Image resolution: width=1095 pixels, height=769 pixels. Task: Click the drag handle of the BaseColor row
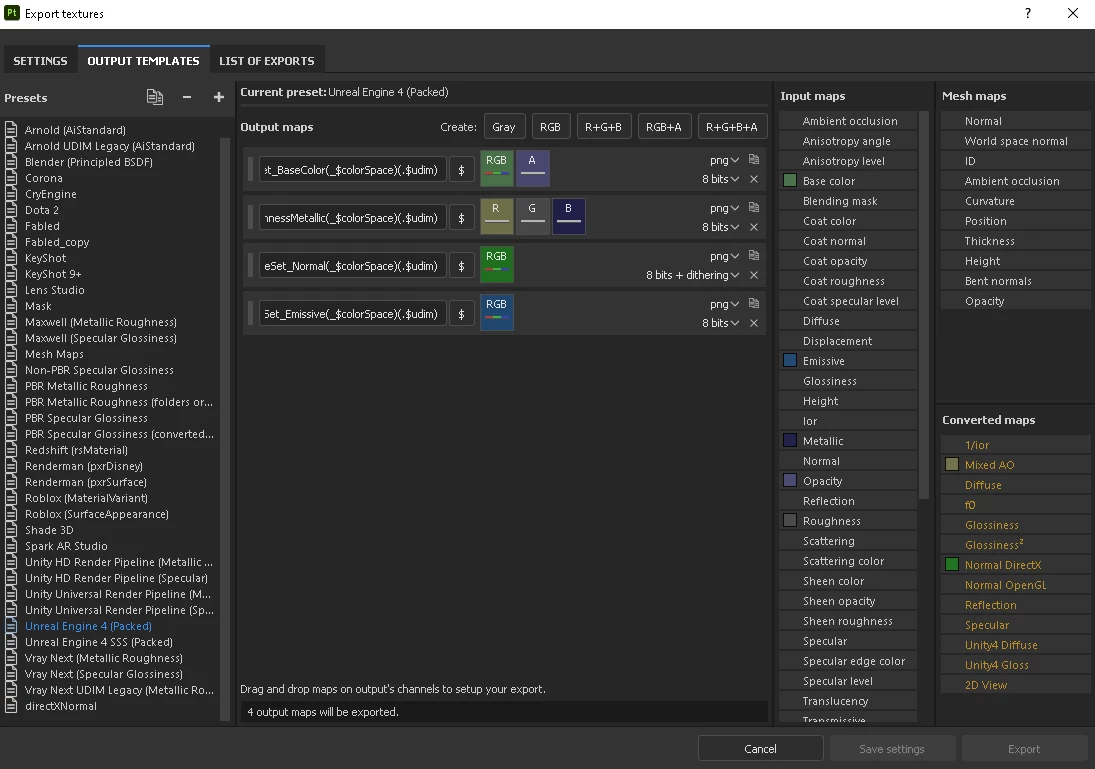coord(251,170)
